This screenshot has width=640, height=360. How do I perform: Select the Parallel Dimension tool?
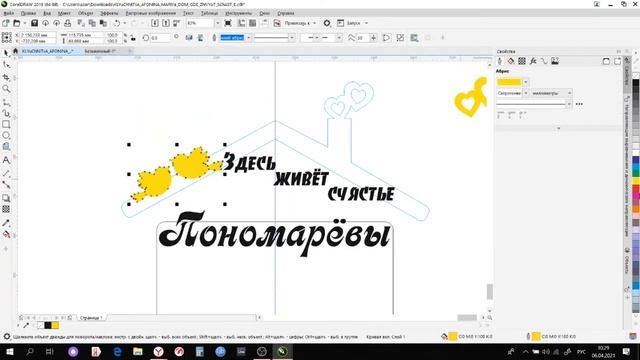tap(6, 173)
